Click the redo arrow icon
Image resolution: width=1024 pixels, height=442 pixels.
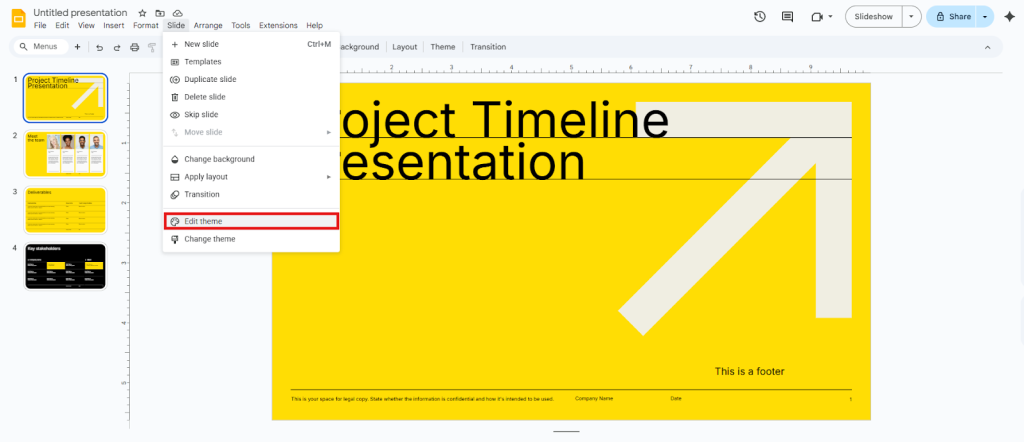117,47
